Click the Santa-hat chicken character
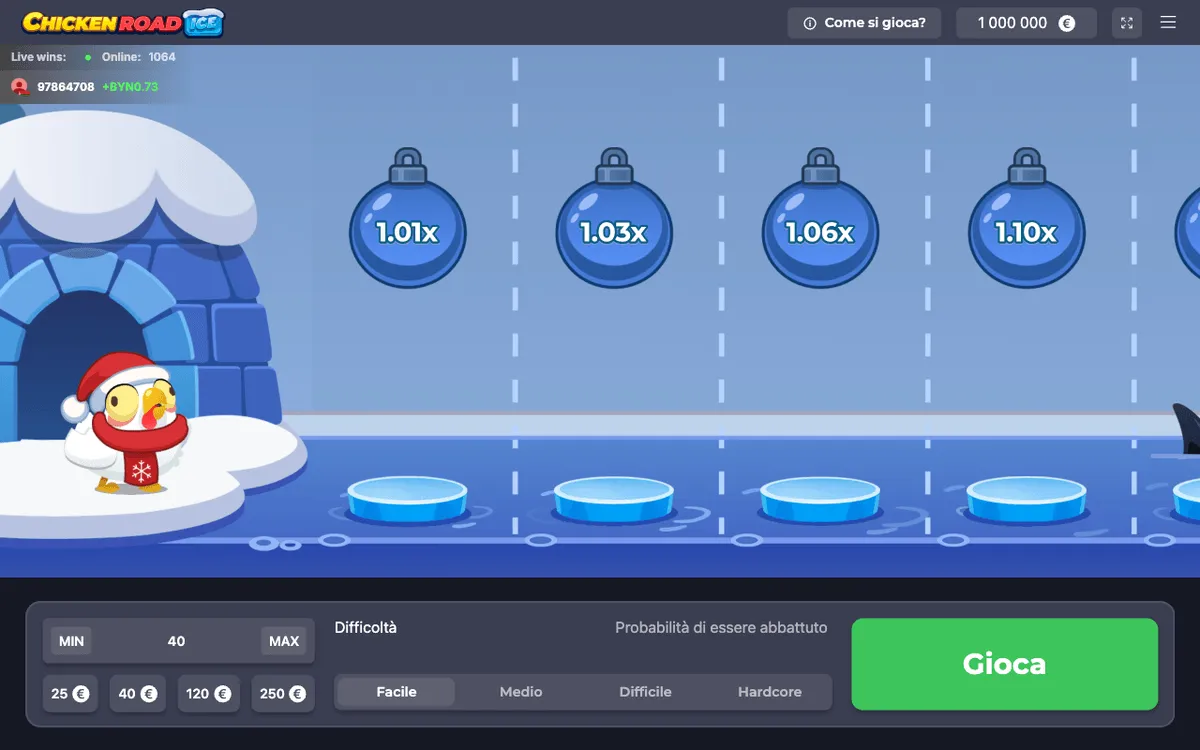The height and width of the screenshot is (750, 1200). click(x=125, y=423)
